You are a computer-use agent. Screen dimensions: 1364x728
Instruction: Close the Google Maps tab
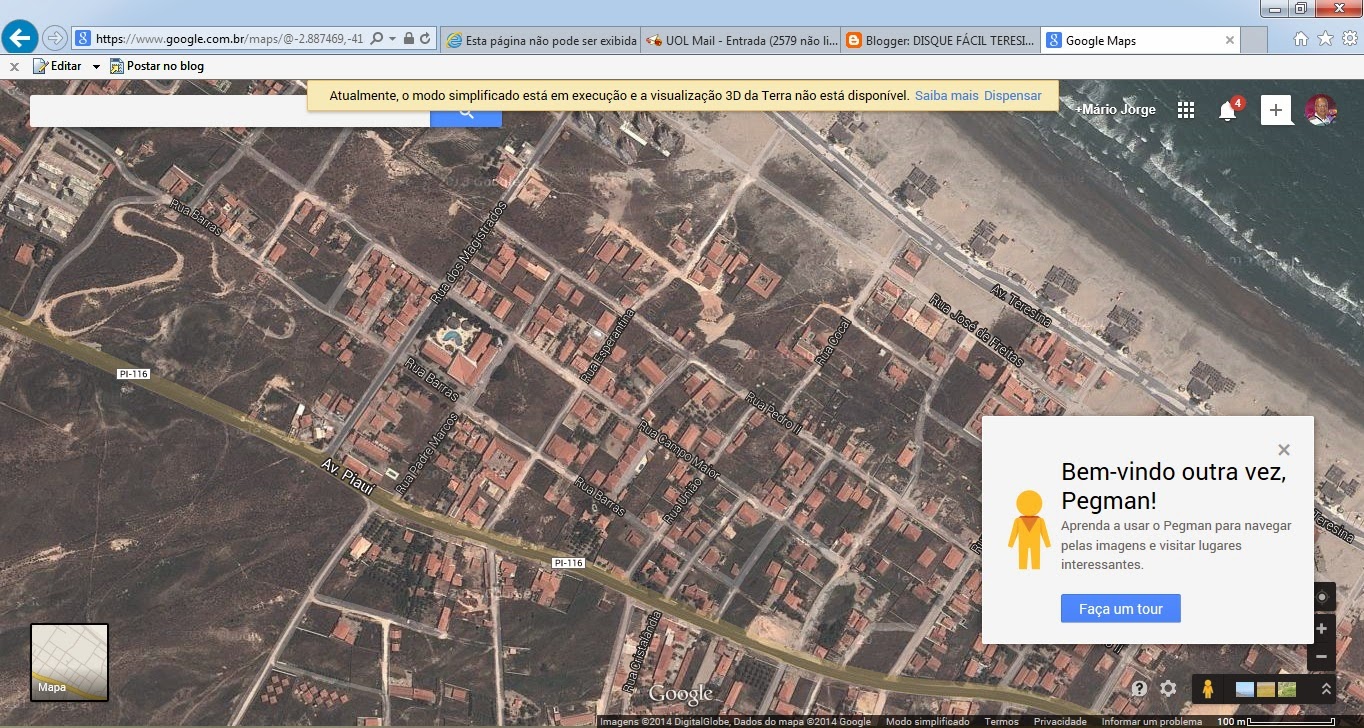coord(1230,40)
